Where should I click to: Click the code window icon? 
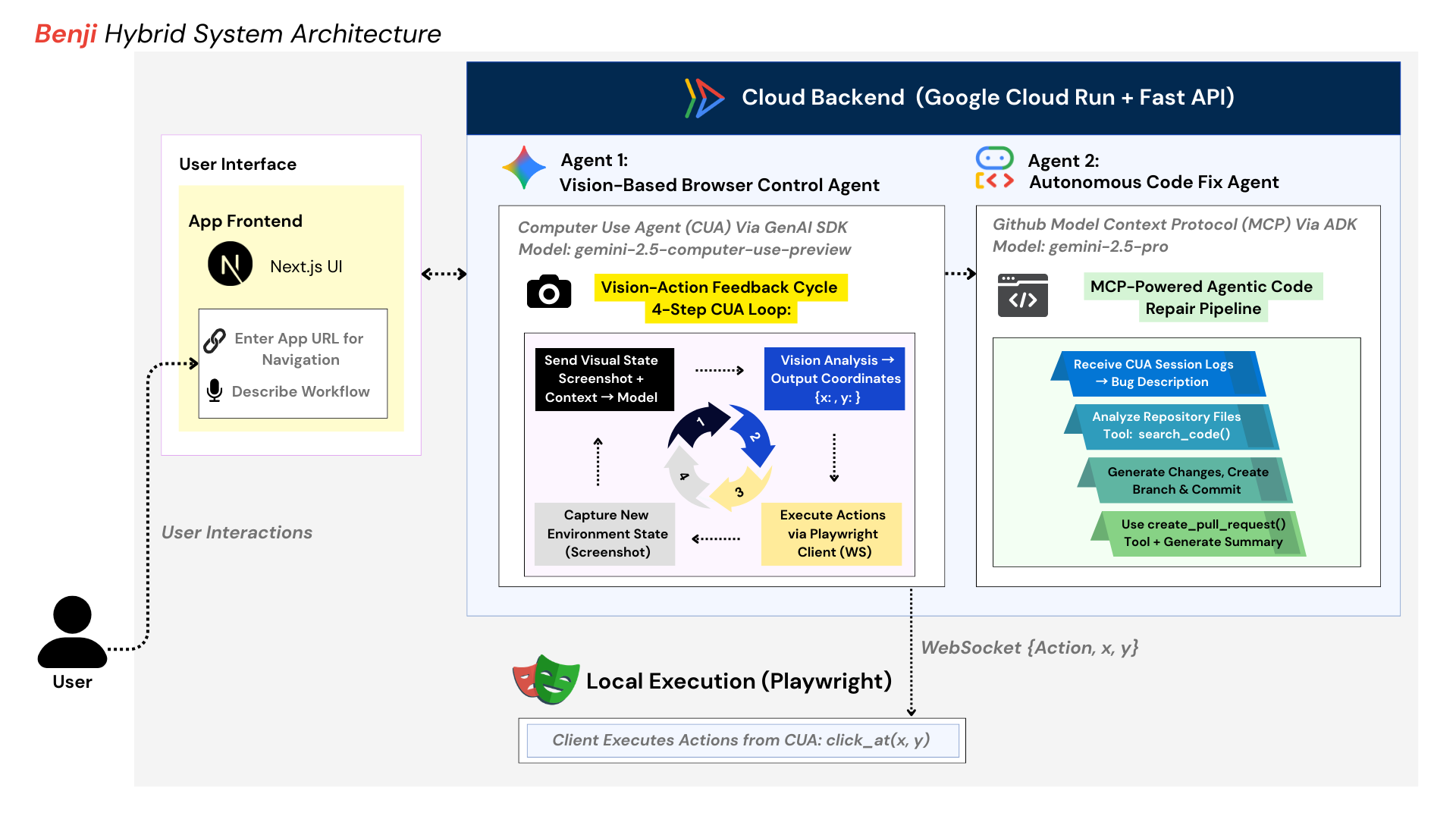(x=1022, y=295)
